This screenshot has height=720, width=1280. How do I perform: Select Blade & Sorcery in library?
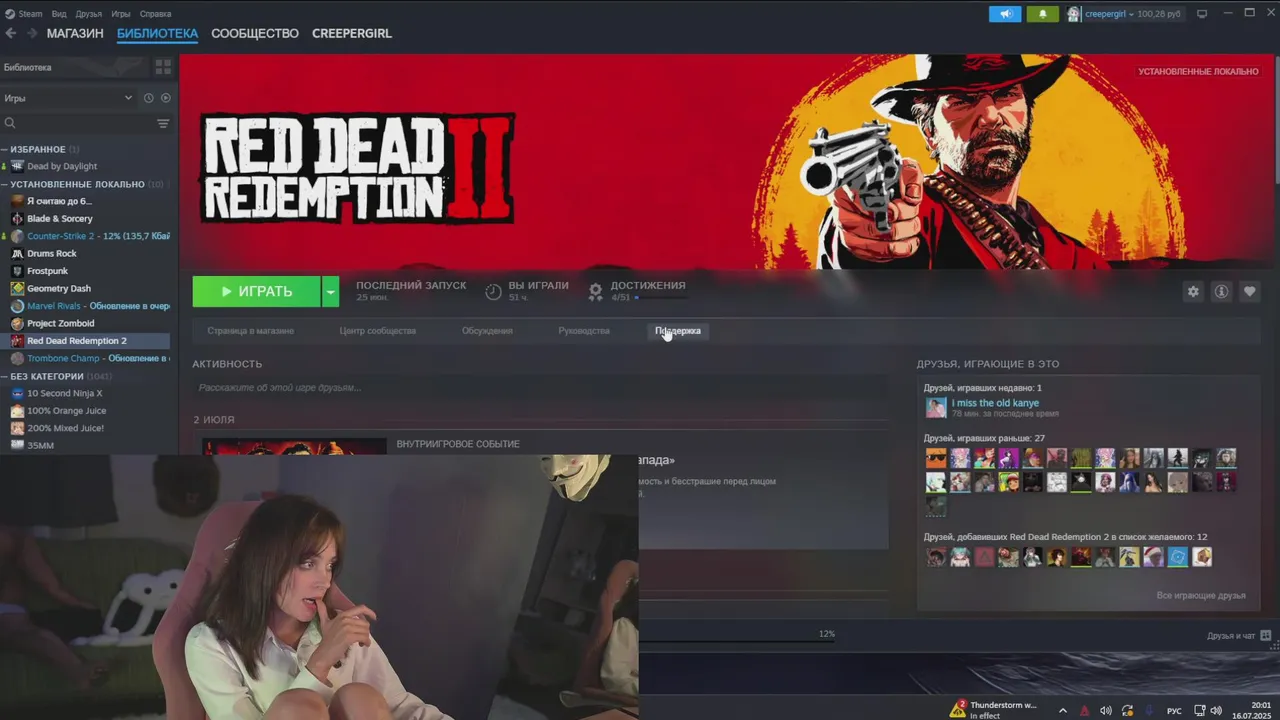(60, 218)
